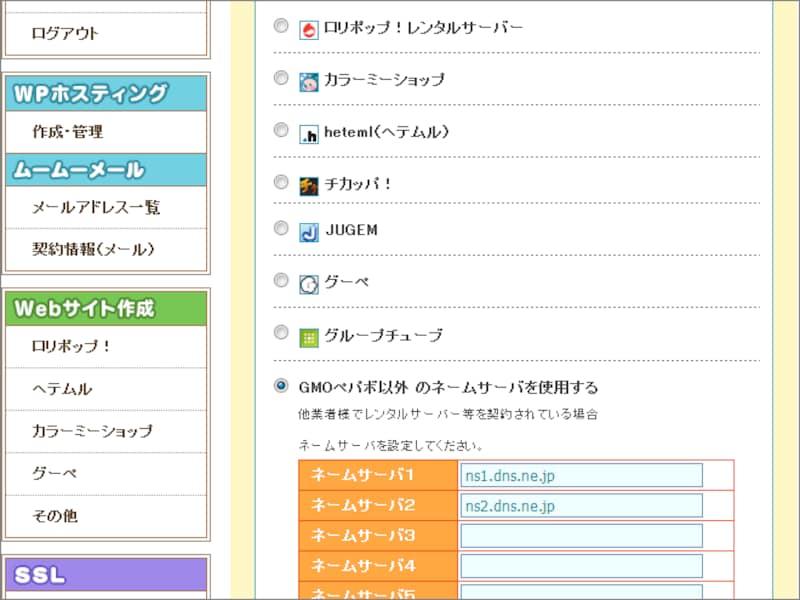Select チカッパ！ radio button
The image size is (800, 600).
281,182
